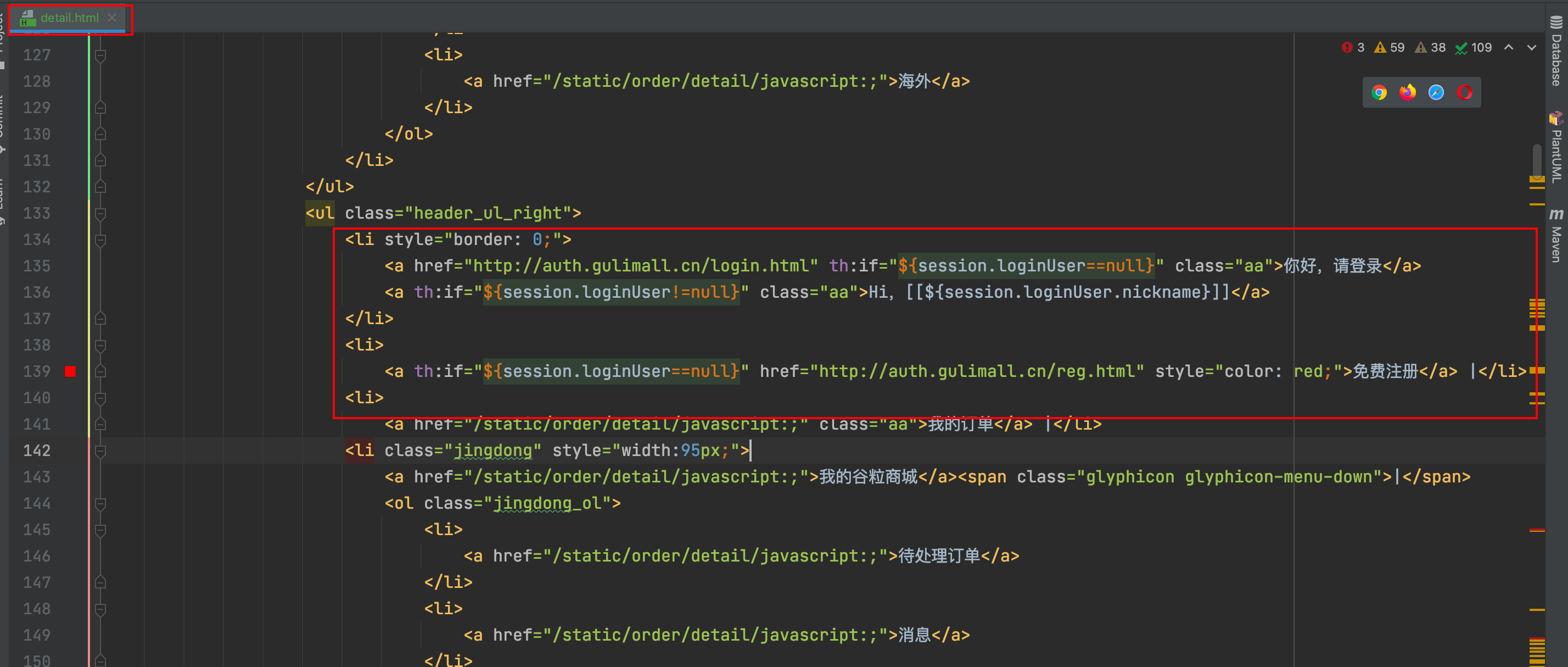The image size is (1568, 667).
Task: Toggle fold marker at line 130
Action: 101,134
